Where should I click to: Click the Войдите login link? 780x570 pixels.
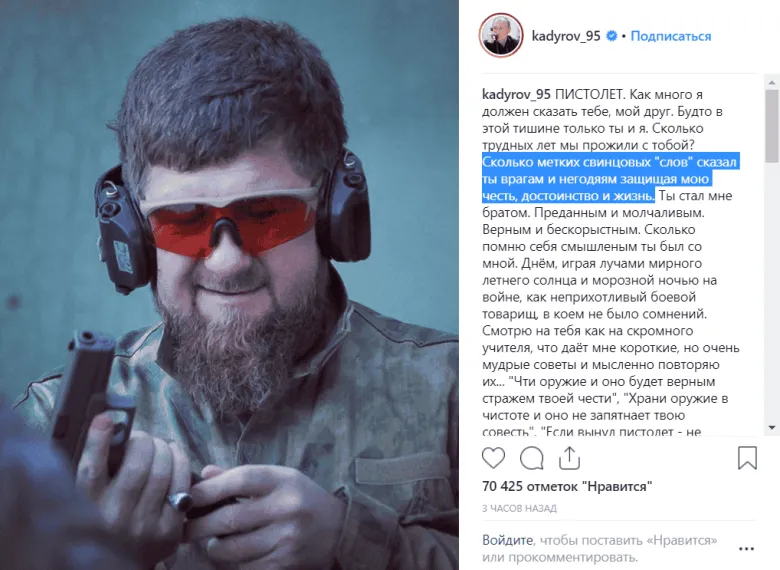click(507, 540)
